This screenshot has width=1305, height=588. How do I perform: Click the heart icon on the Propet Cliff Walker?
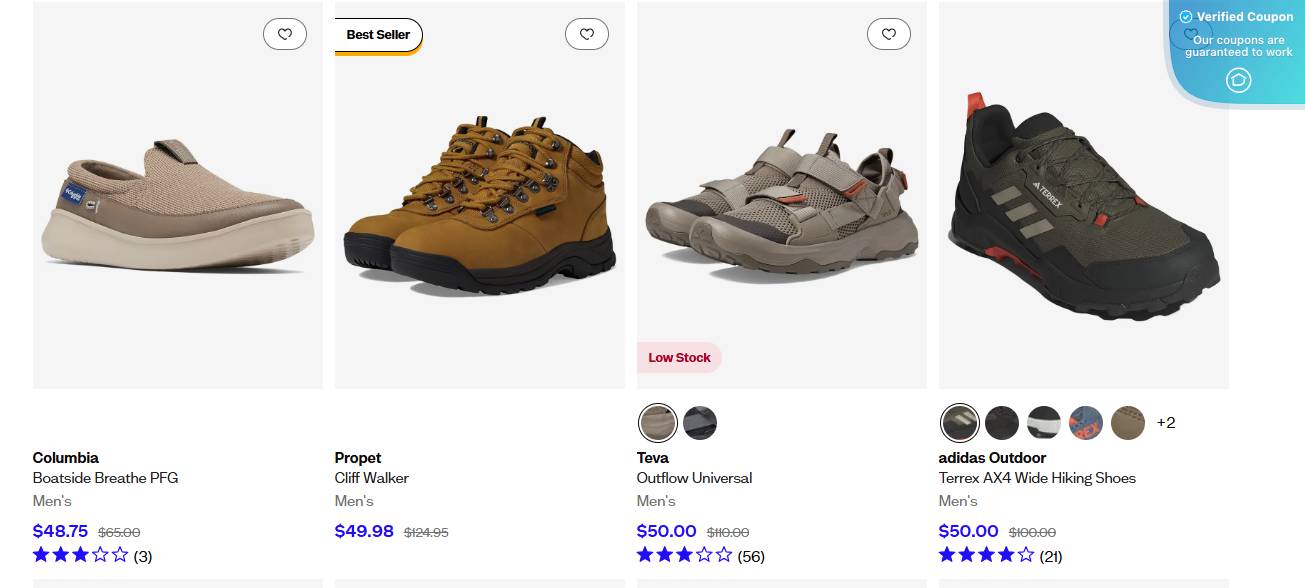click(x=587, y=33)
